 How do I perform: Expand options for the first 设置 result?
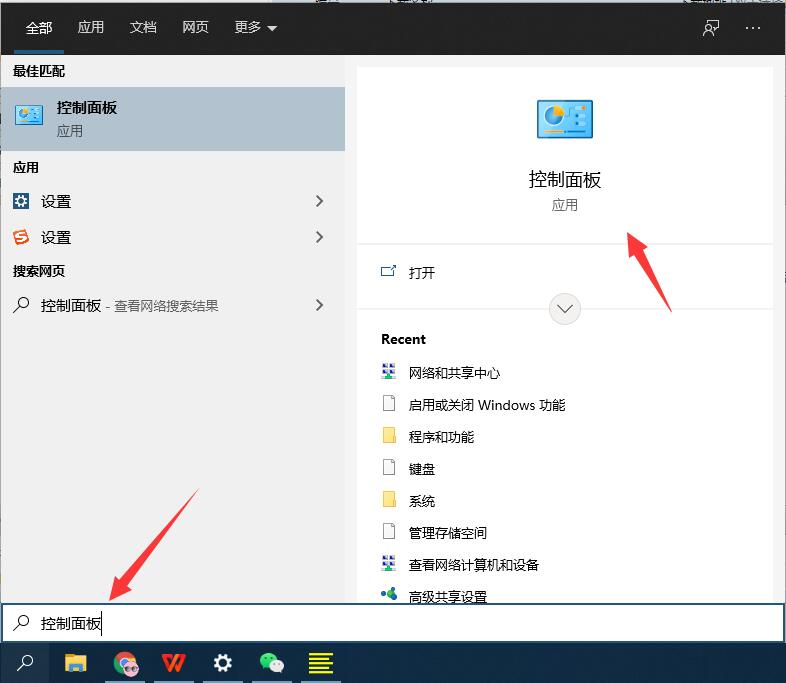(319, 201)
